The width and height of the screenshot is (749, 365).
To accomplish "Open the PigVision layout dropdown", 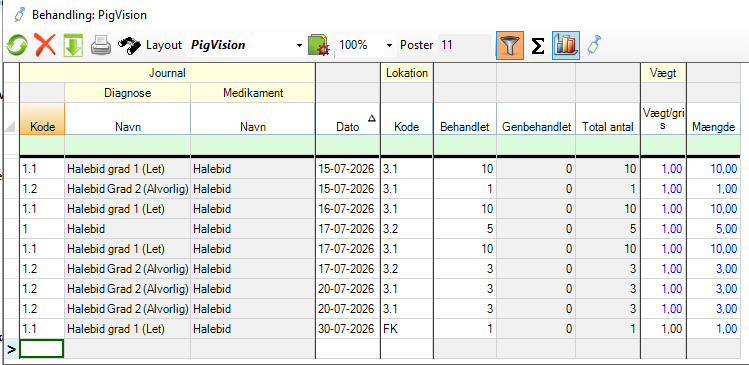I will [x=299, y=46].
